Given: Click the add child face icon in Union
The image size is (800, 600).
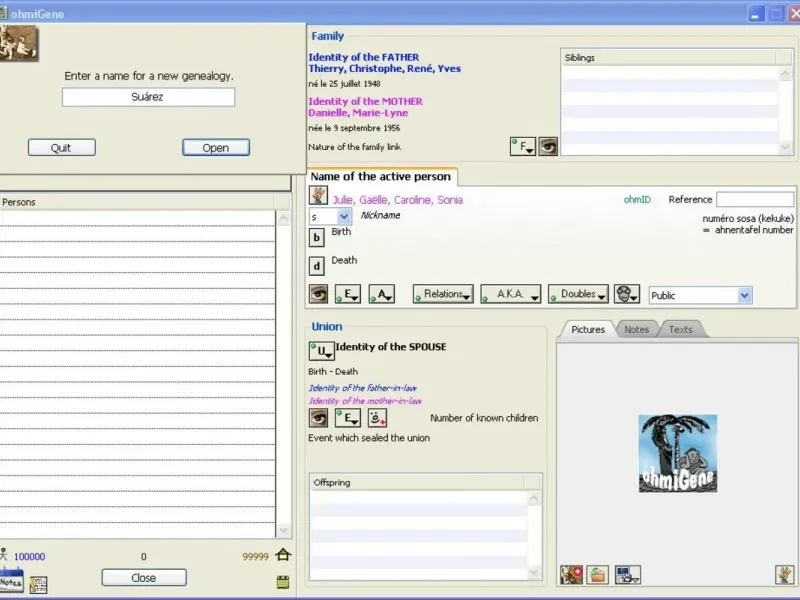Looking at the screenshot, I should [377, 418].
